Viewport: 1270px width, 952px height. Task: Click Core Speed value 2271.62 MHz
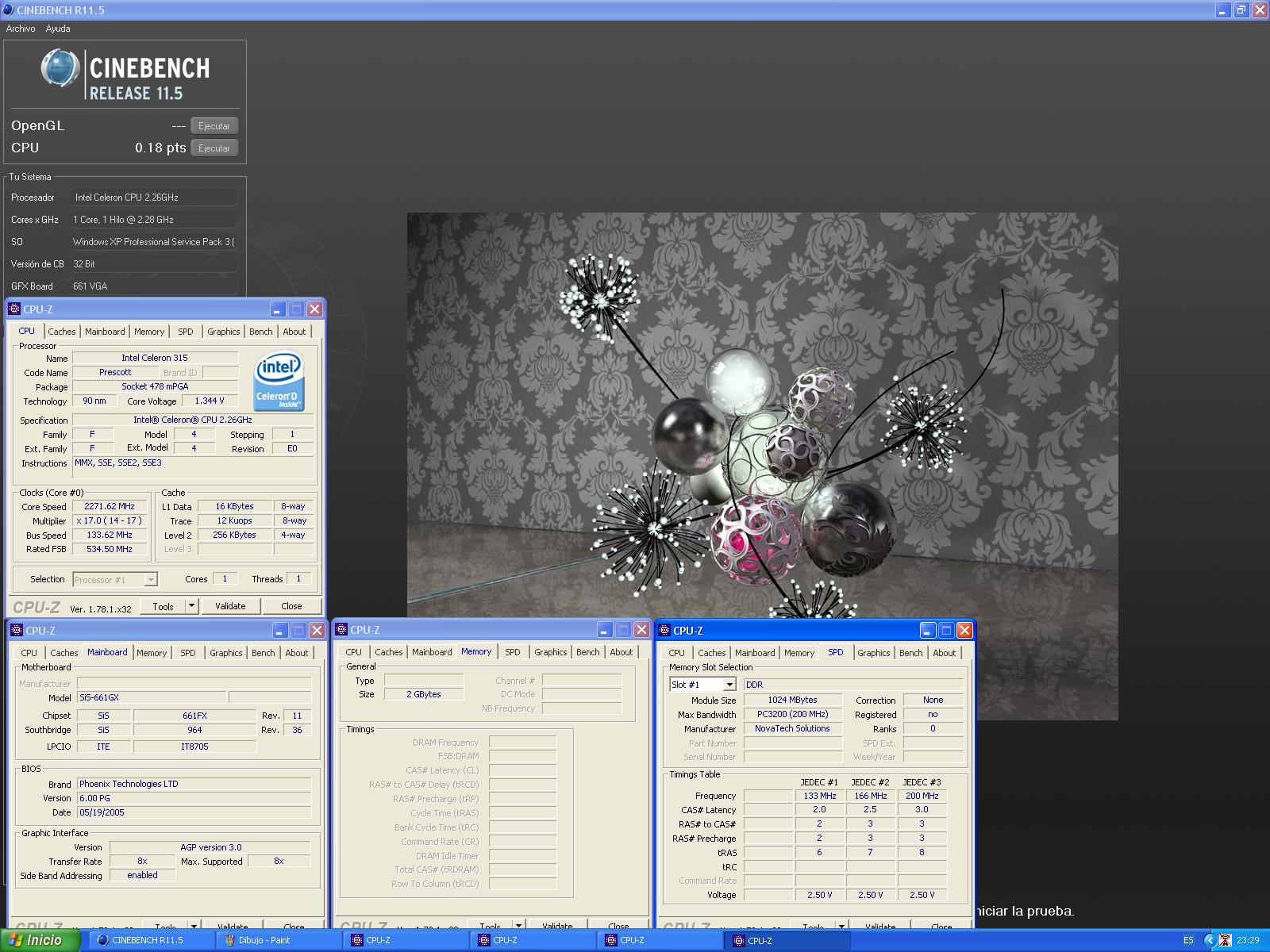tap(110, 506)
